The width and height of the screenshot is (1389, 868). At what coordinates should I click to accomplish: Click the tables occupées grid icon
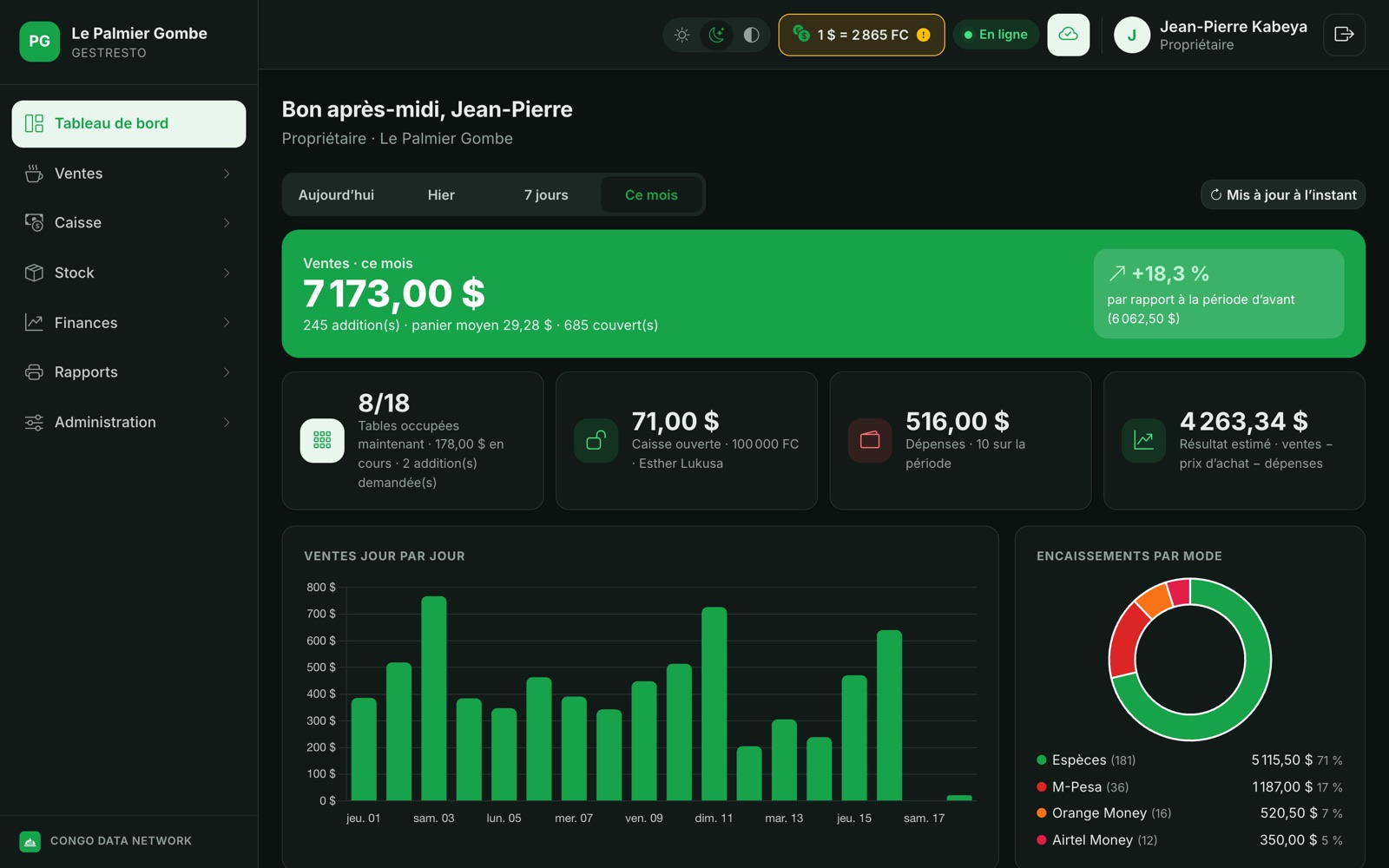pyautogui.click(x=322, y=440)
